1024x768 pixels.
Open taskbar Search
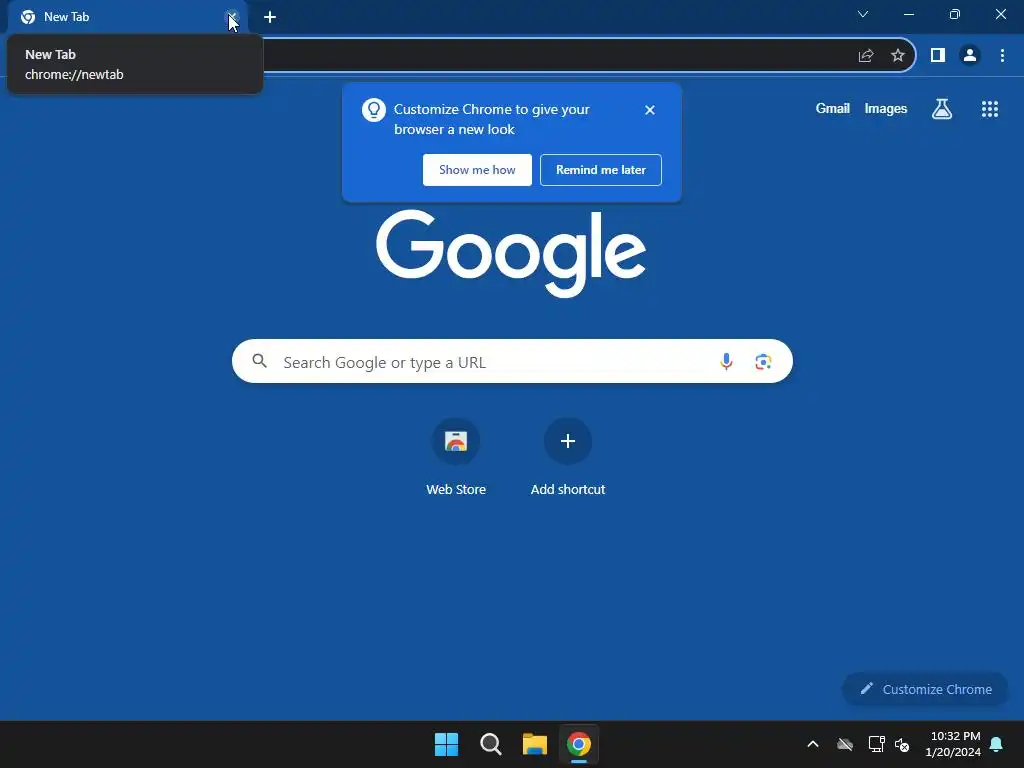[x=490, y=744]
